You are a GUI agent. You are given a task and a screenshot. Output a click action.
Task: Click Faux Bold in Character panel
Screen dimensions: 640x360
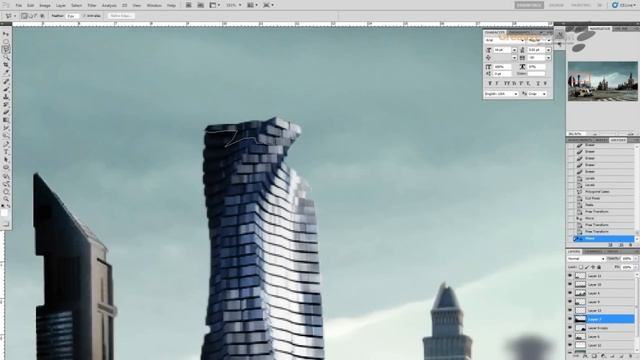coord(490,83)
